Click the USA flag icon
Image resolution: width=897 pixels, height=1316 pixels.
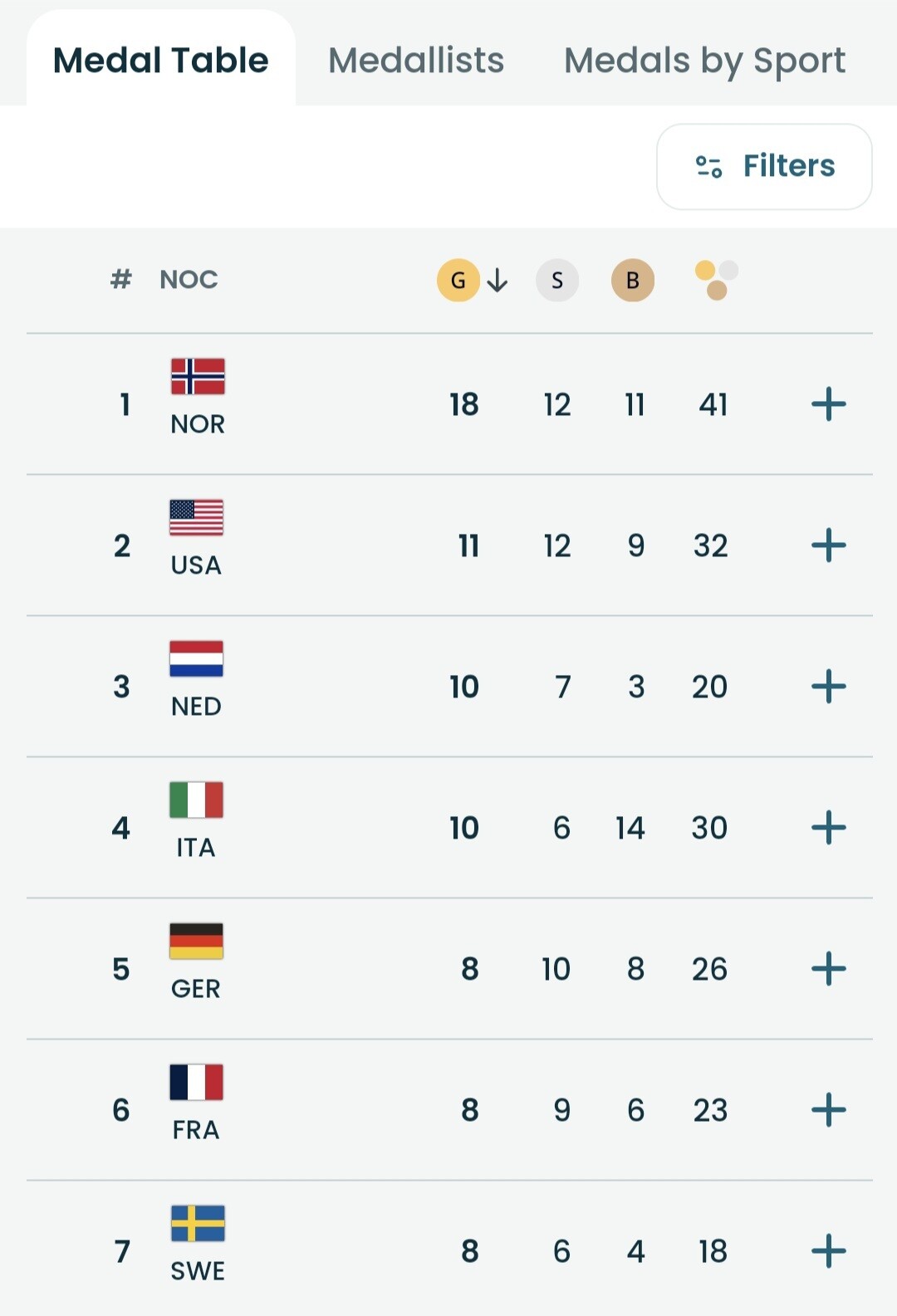(197, 517)
